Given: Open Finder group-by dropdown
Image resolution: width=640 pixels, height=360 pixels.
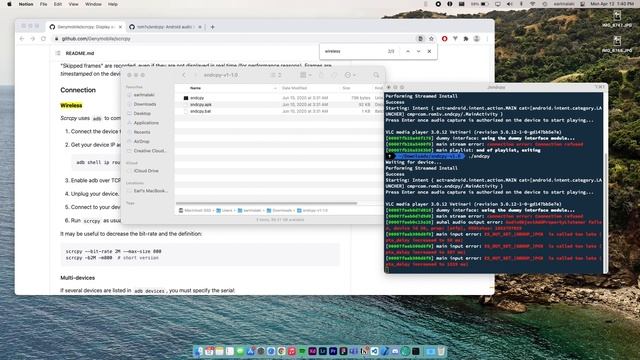Looking at the screenshot, I should 306,75.
